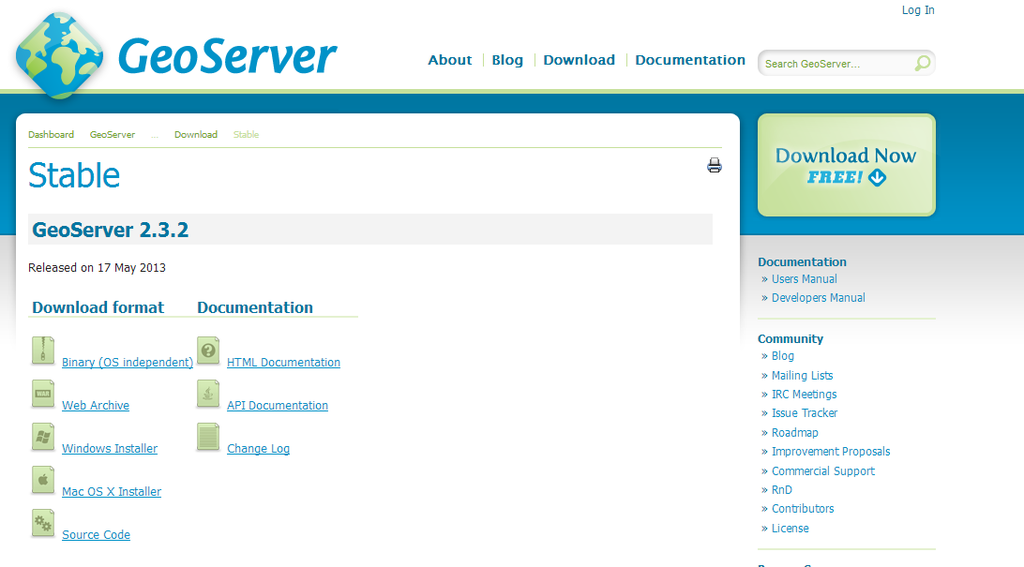Click the Mac OS X Installer link

tap(112, 491)
